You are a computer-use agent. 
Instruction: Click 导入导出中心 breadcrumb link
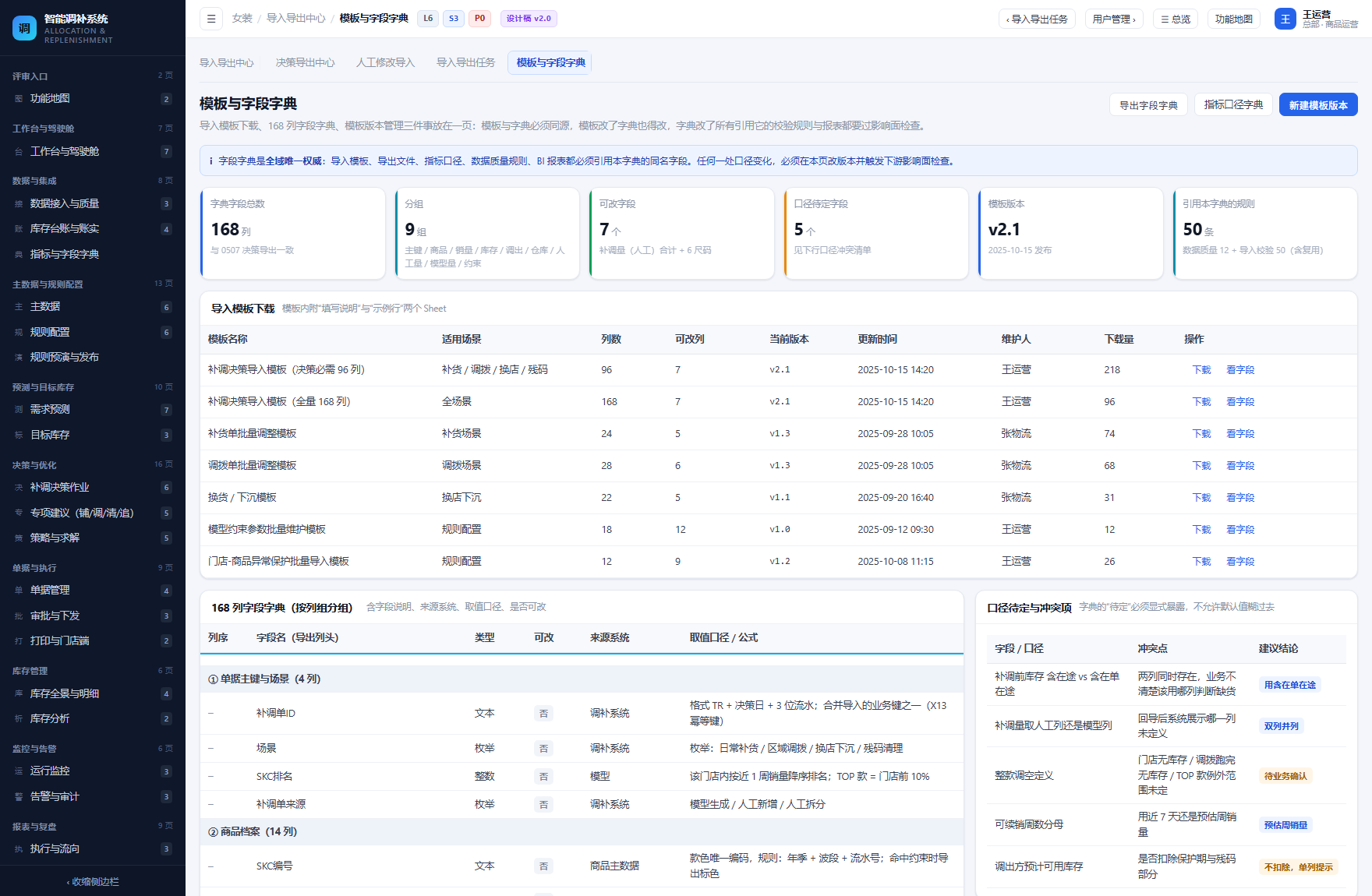[x=296, y=19]
